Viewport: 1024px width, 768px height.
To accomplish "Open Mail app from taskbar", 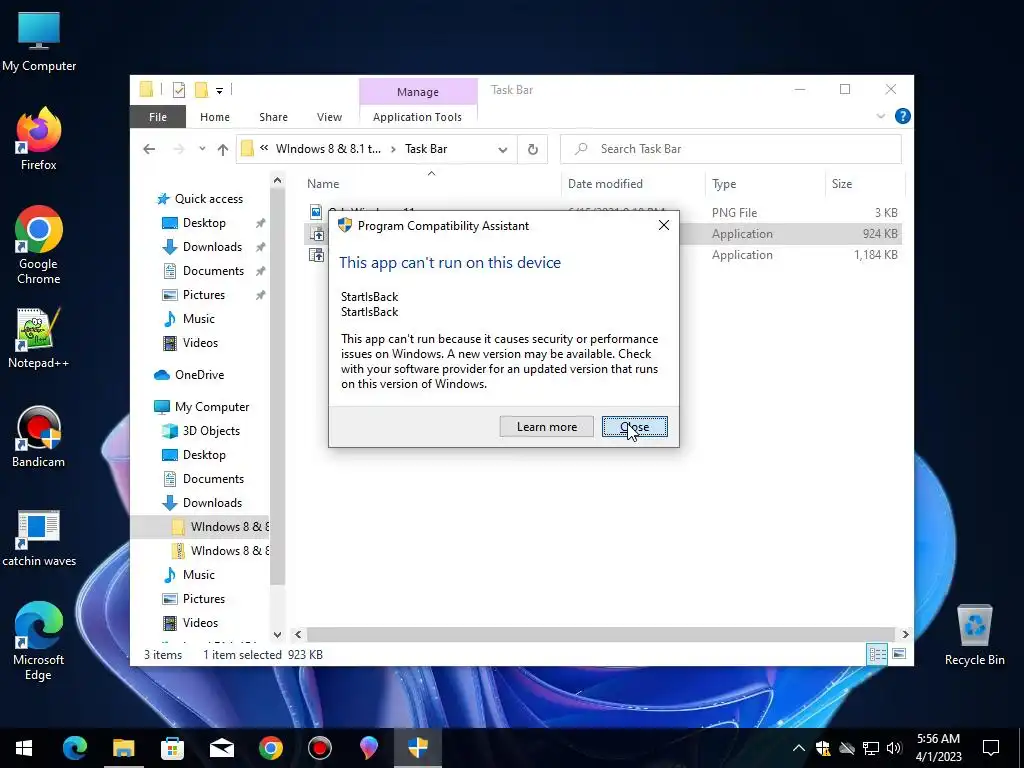I will coord(221,748).
